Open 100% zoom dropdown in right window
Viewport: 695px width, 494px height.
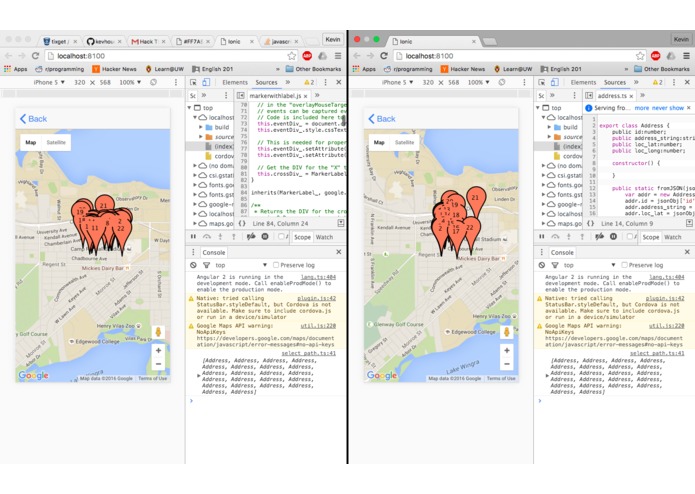point(478,82)
